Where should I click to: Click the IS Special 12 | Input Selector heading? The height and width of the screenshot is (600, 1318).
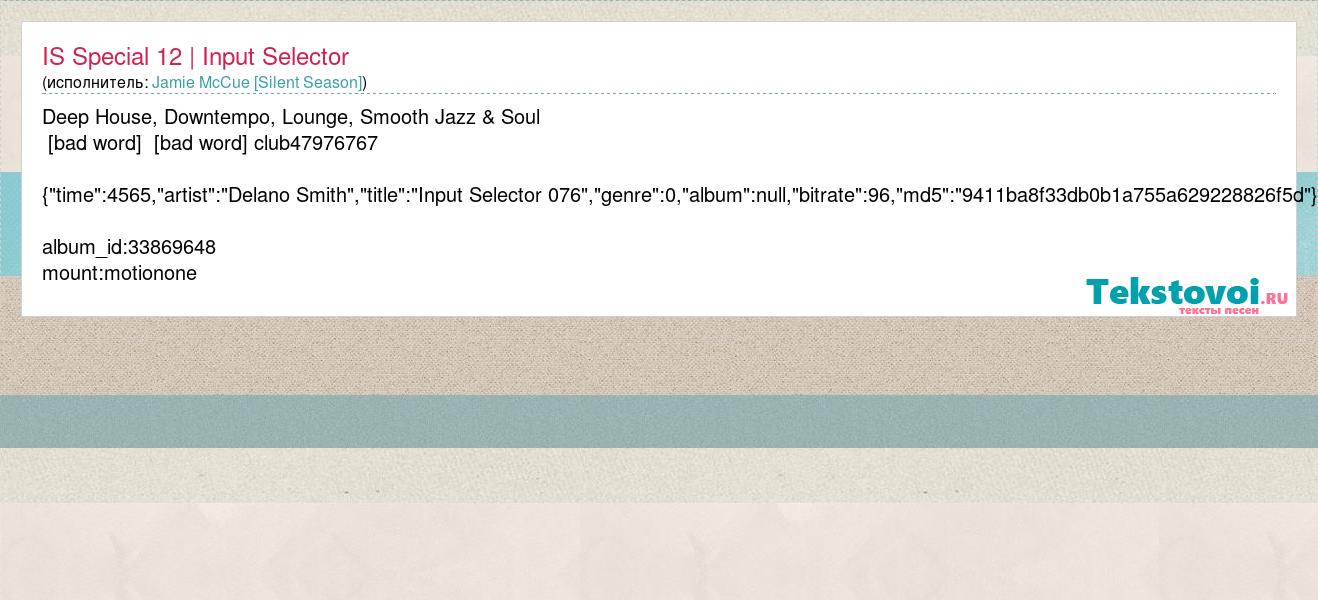[195, 57]
